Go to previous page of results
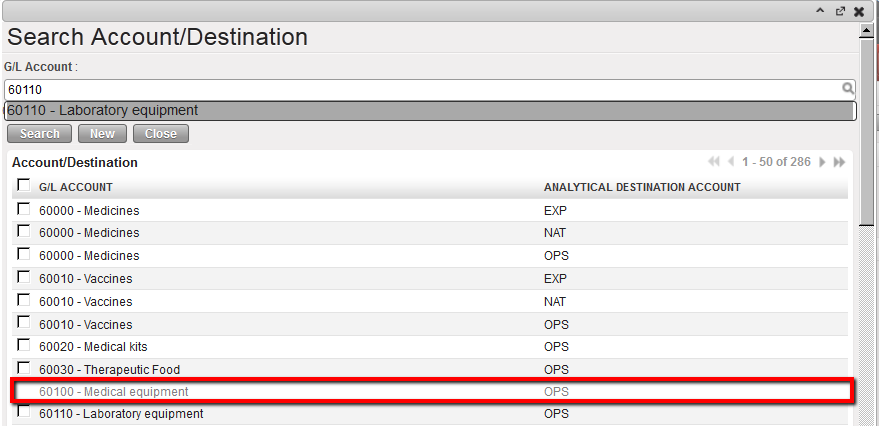 pyautogui.click(x=731, y=162)
